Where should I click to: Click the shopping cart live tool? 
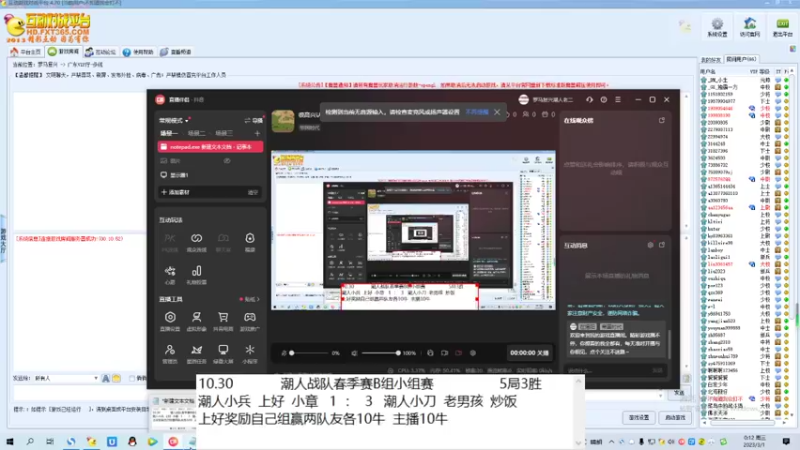(223, 317)
